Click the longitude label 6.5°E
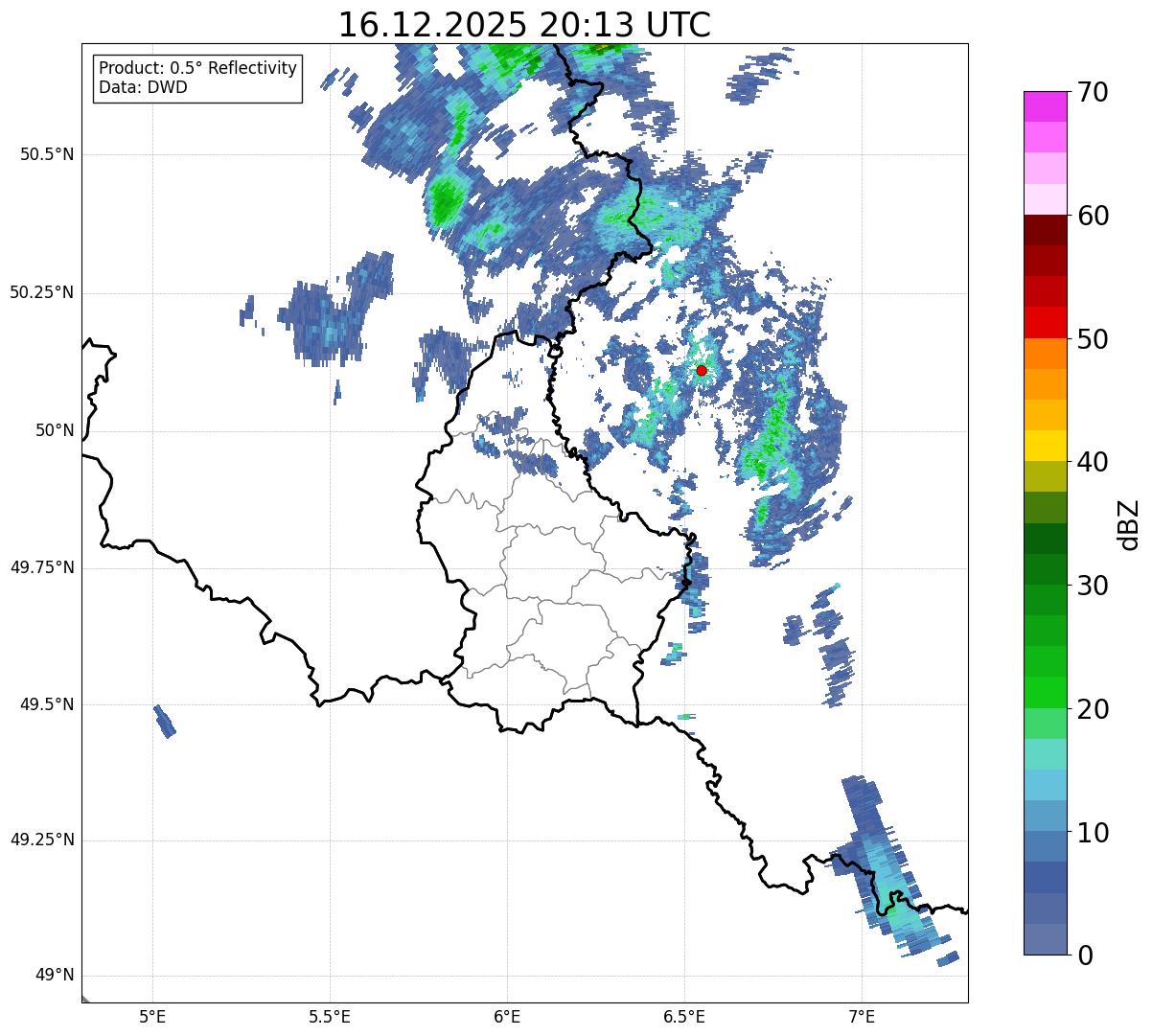This screenshot has height=1036, width=1152. [x=684, y=1016]
